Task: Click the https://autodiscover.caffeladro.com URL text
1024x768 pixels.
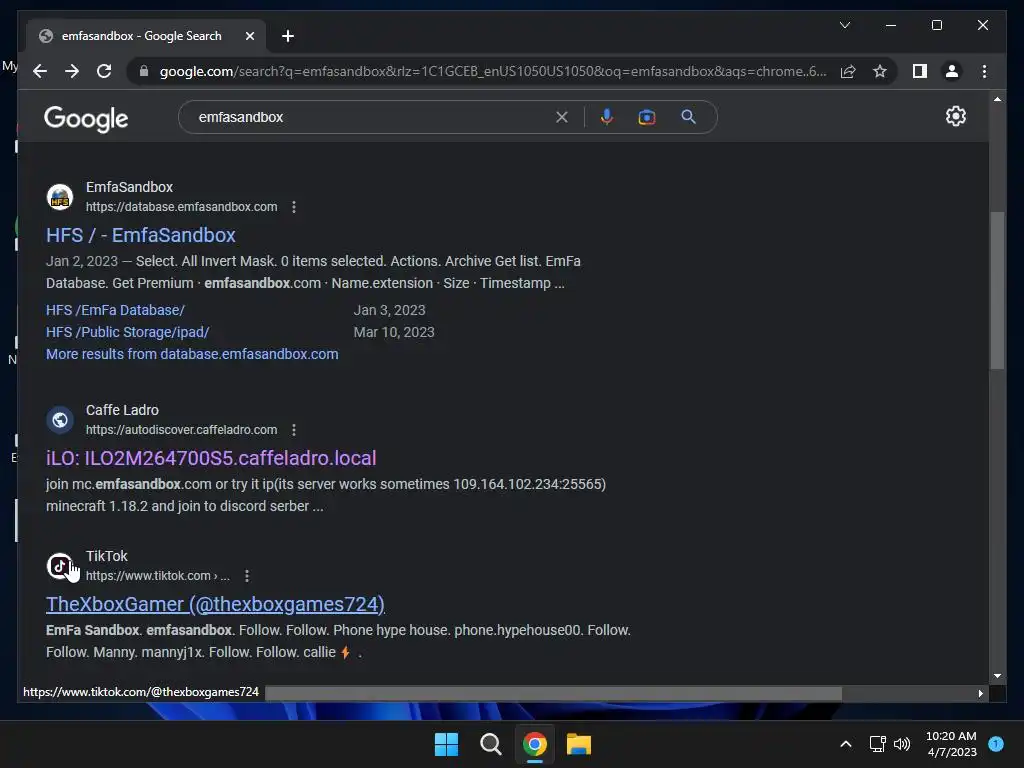Action: click(x=182, y=430)
